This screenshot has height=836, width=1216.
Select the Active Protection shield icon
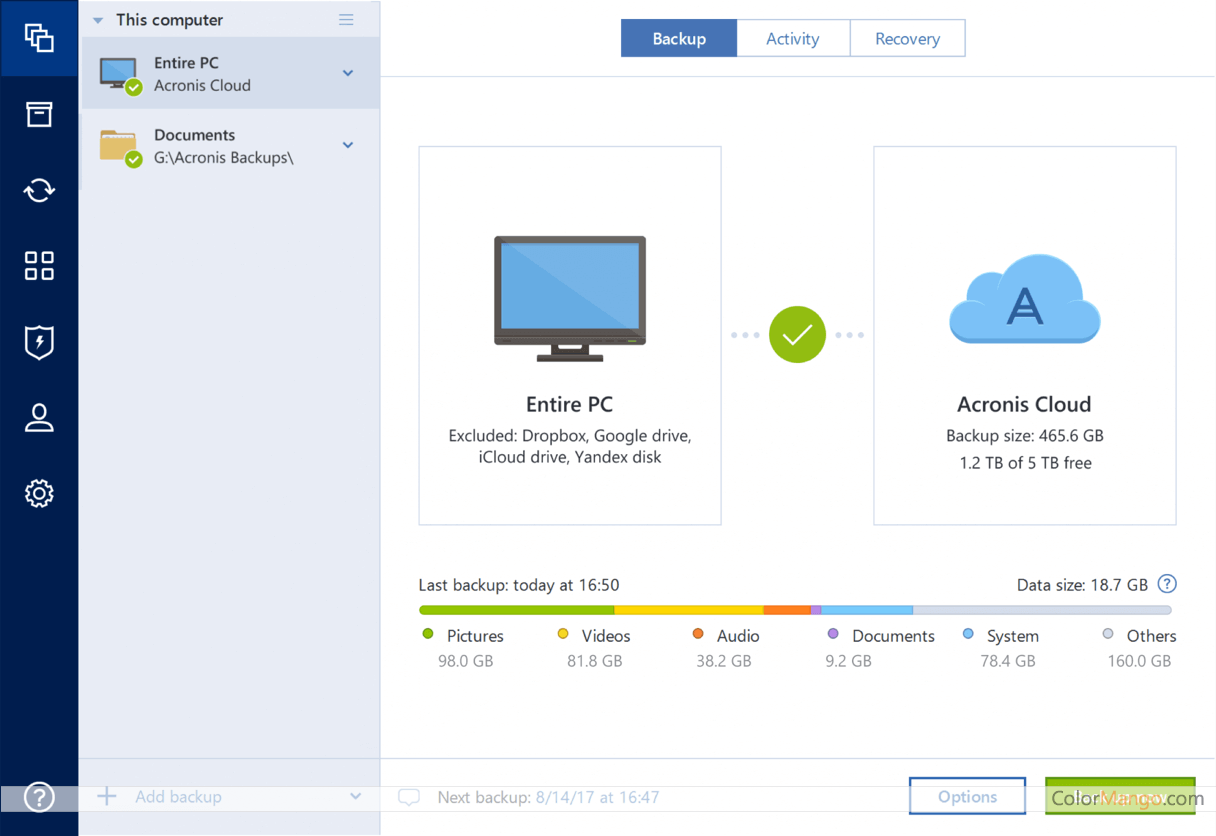[x=39, y=342]
